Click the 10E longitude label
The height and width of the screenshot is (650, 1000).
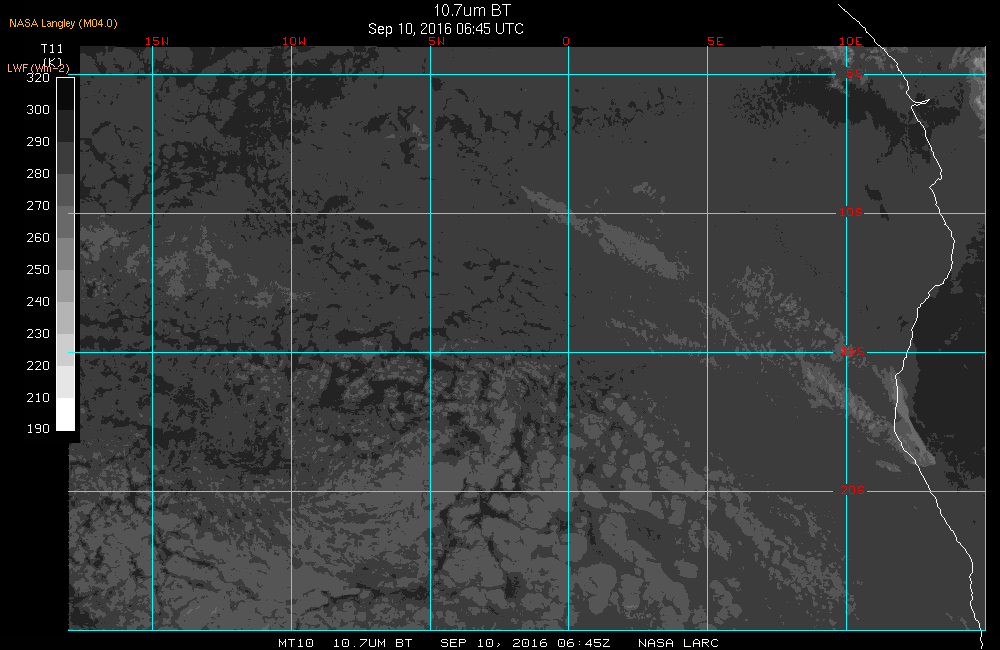pos(850,41)
